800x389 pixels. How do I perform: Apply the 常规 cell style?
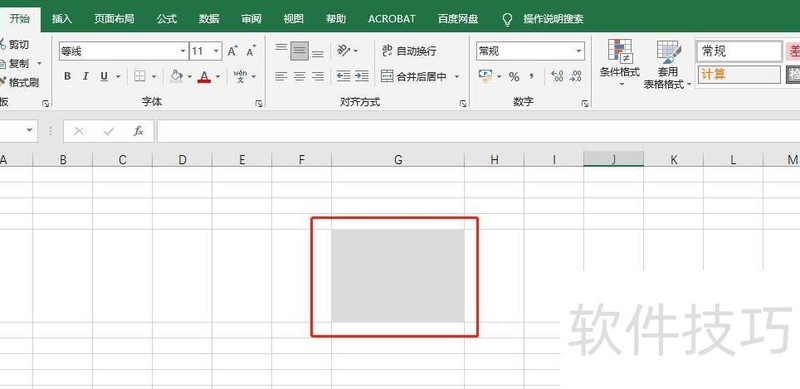click(739, 51)
